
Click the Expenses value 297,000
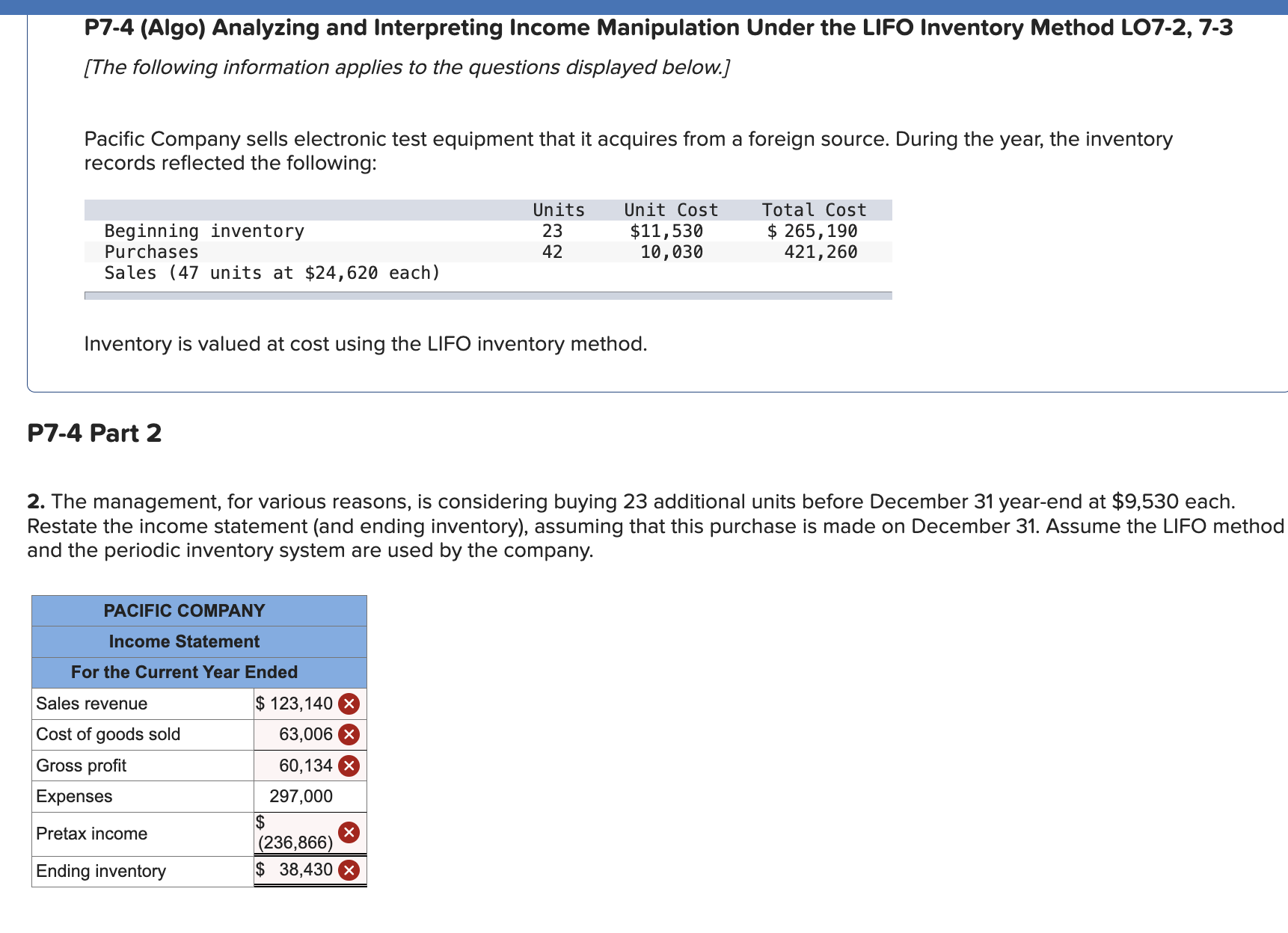click(x=310, y=796)
